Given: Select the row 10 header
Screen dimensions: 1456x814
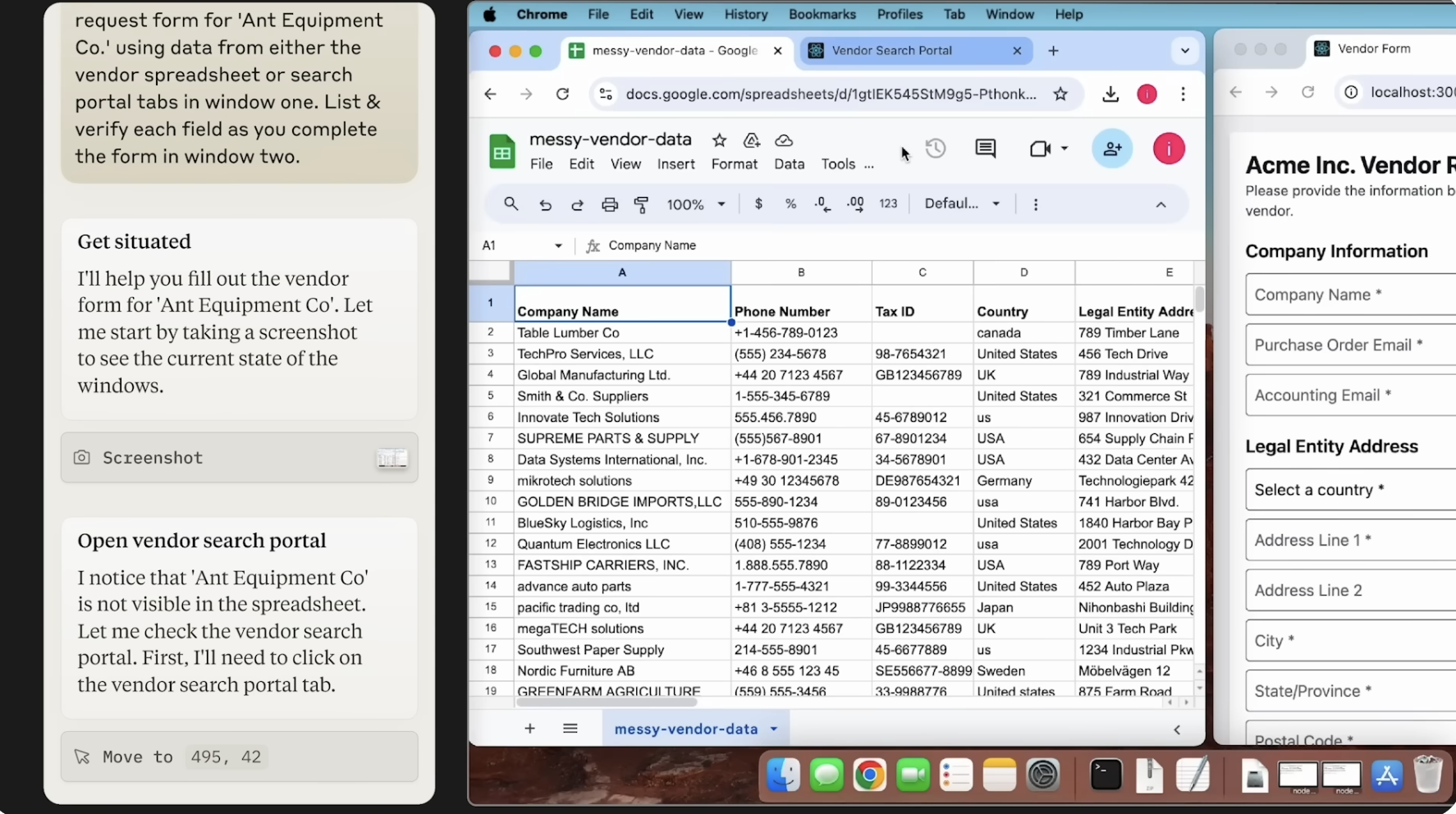Looking at the screenshot, I should click(491, 501).
